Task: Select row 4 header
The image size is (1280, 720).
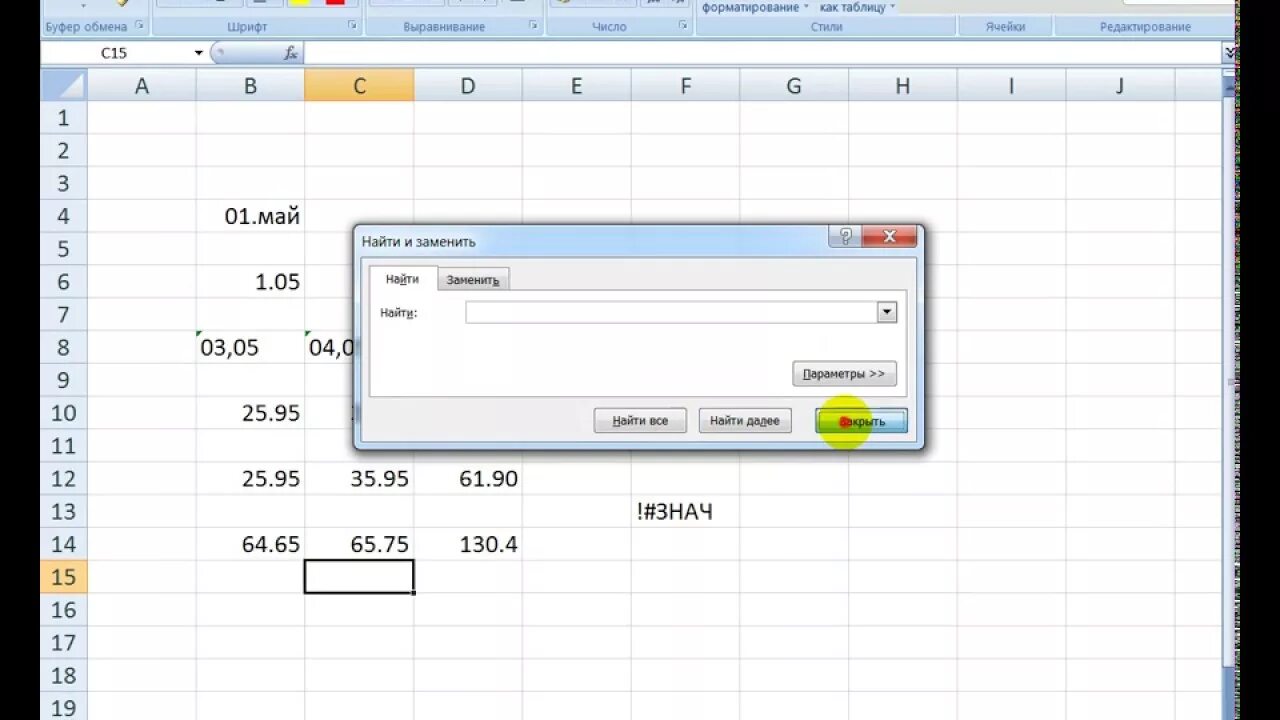Action: click(x=64, y=216)
